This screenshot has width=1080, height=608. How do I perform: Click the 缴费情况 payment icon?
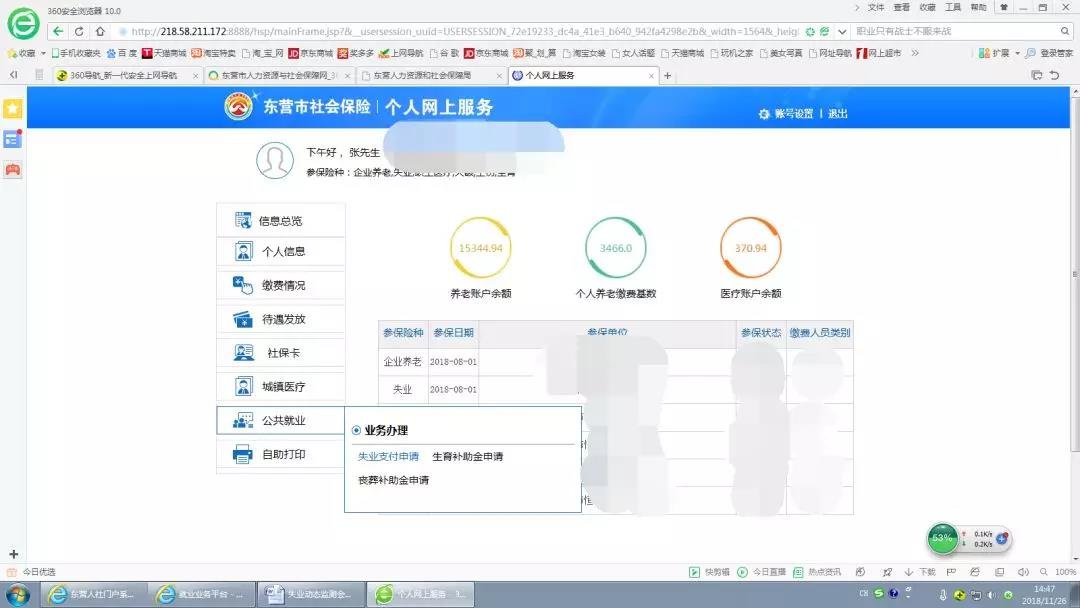pos(242,285)
